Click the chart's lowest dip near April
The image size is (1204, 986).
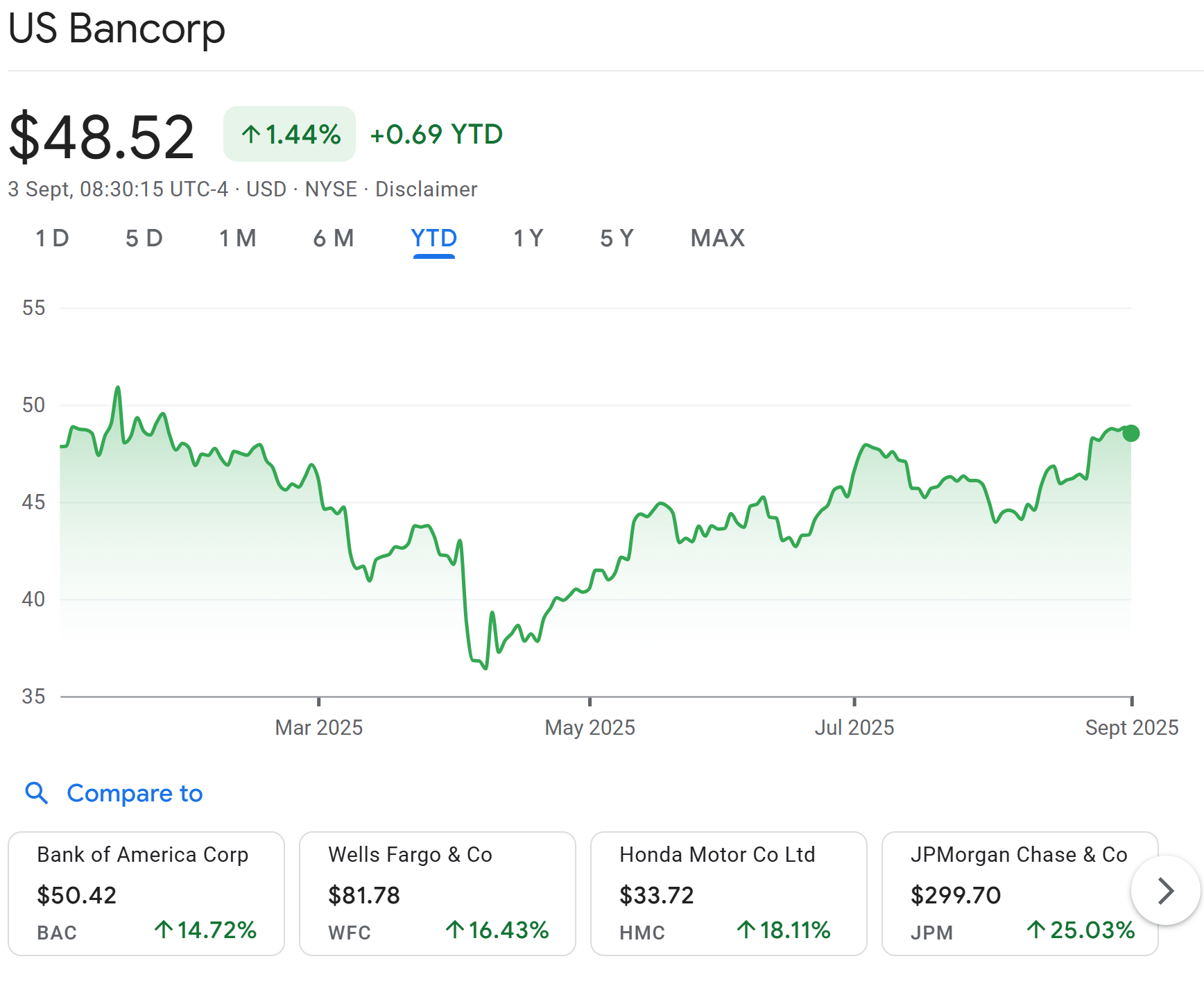pos(485,668)
